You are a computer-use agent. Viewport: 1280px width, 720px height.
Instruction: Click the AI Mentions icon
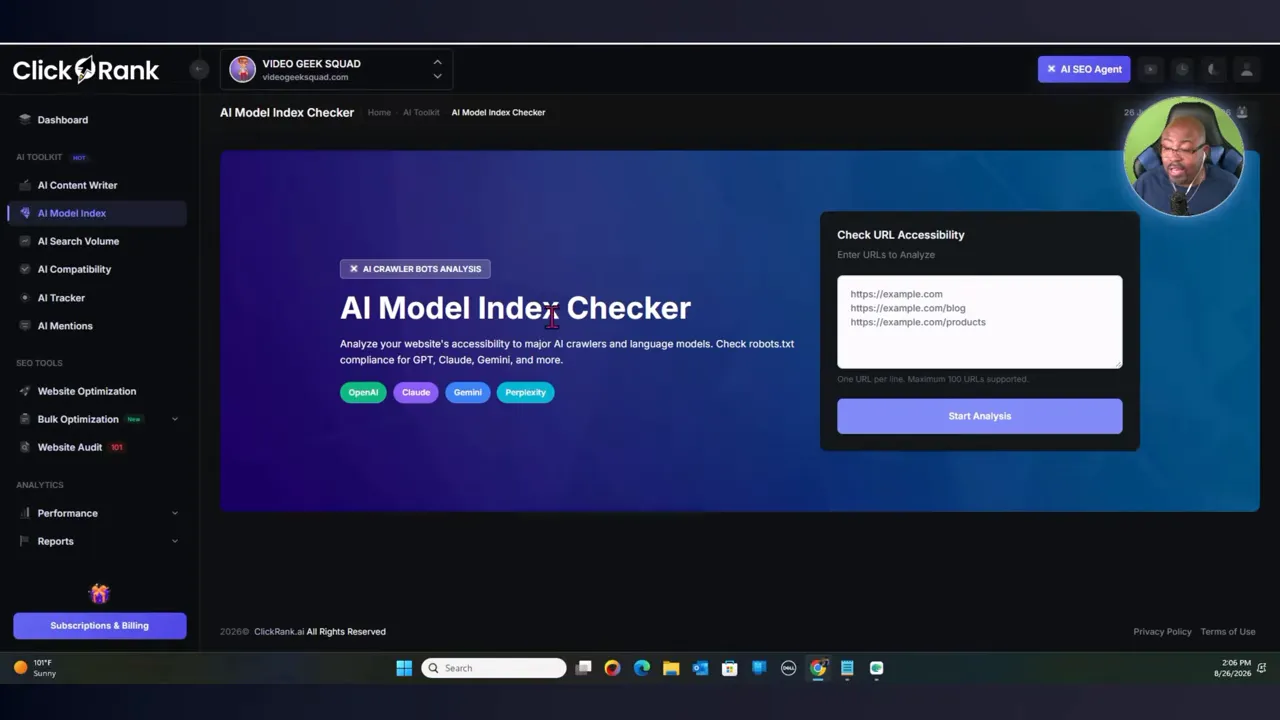[25, 326]
